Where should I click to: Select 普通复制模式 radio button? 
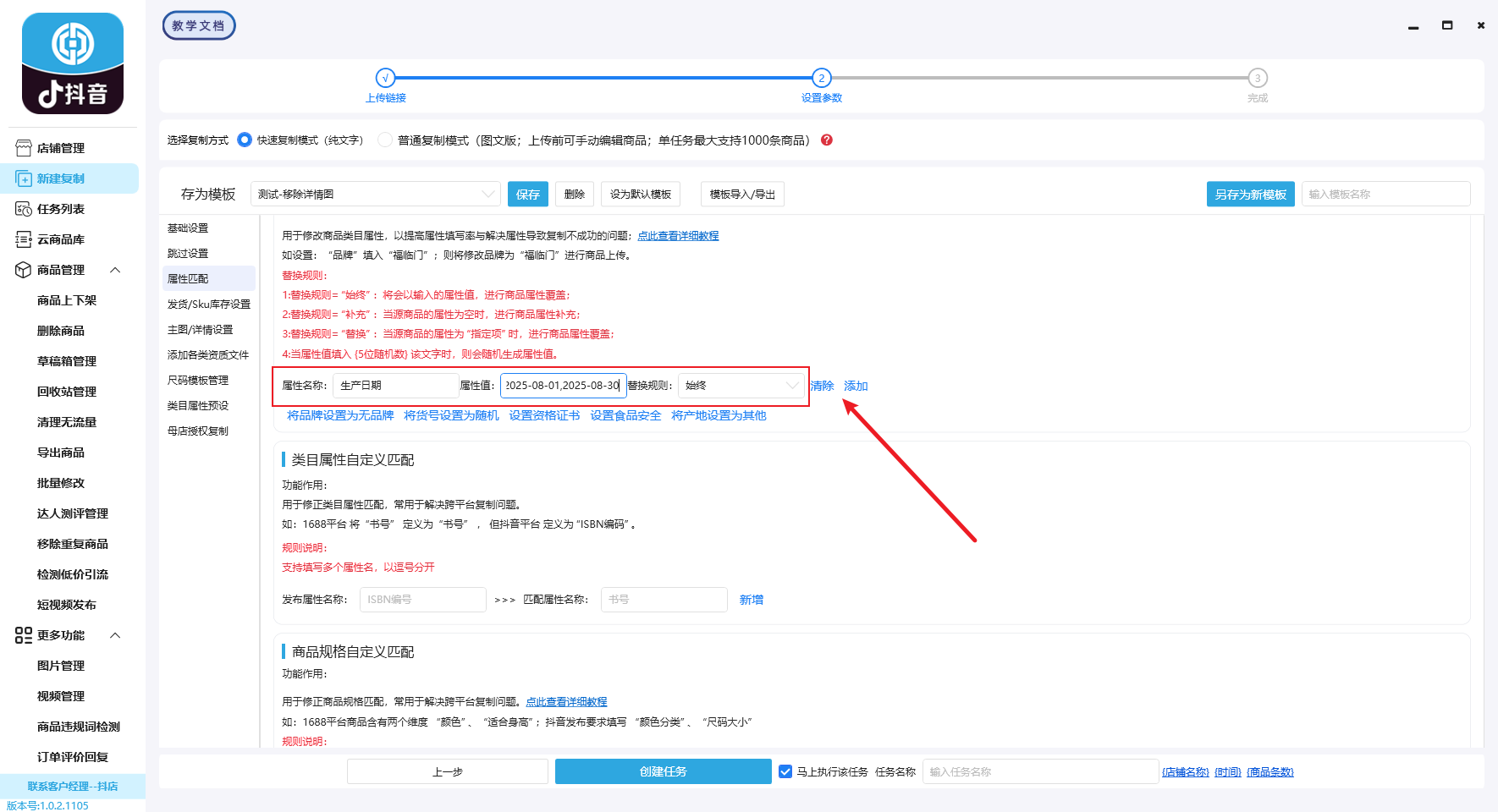tap(385, 140)
